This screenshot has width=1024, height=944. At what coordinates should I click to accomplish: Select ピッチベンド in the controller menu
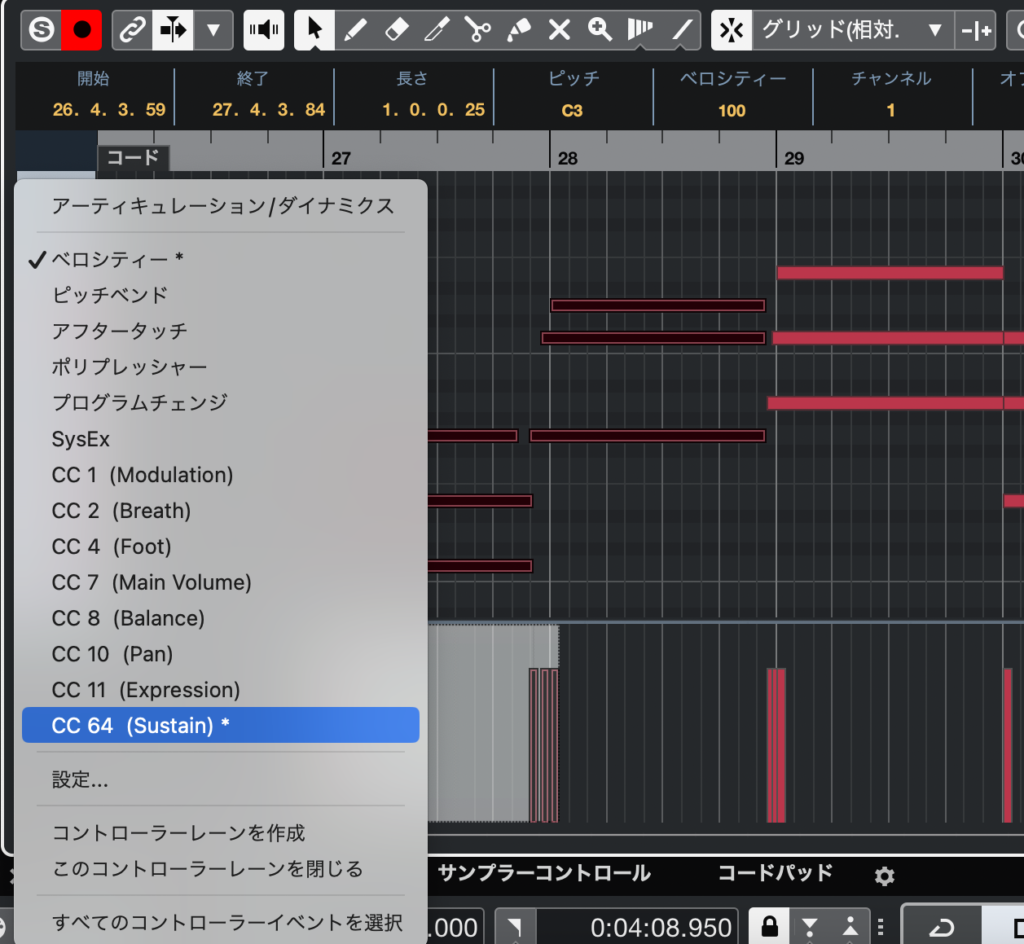(110, 295)
